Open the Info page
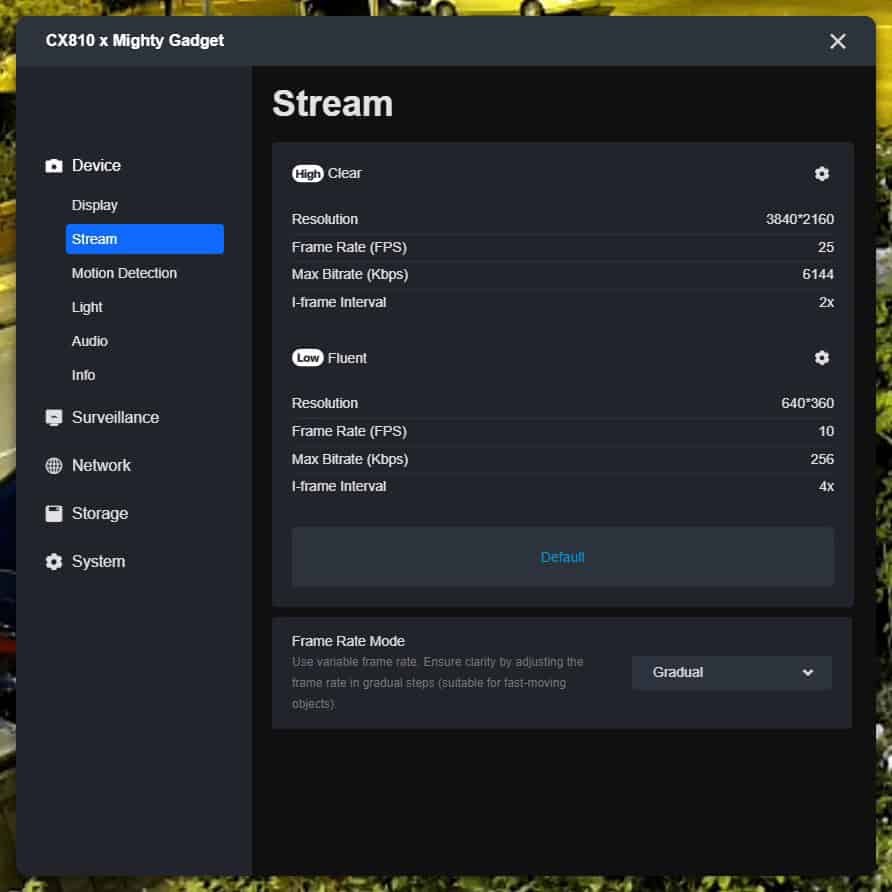The height and width of the screenshot is (892, 892). pos(84,375)
